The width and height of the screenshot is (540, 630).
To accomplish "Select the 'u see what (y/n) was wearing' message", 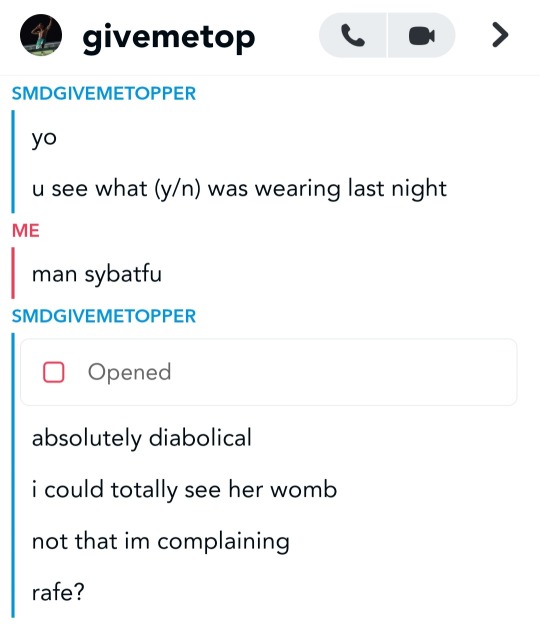I will 239,188.
